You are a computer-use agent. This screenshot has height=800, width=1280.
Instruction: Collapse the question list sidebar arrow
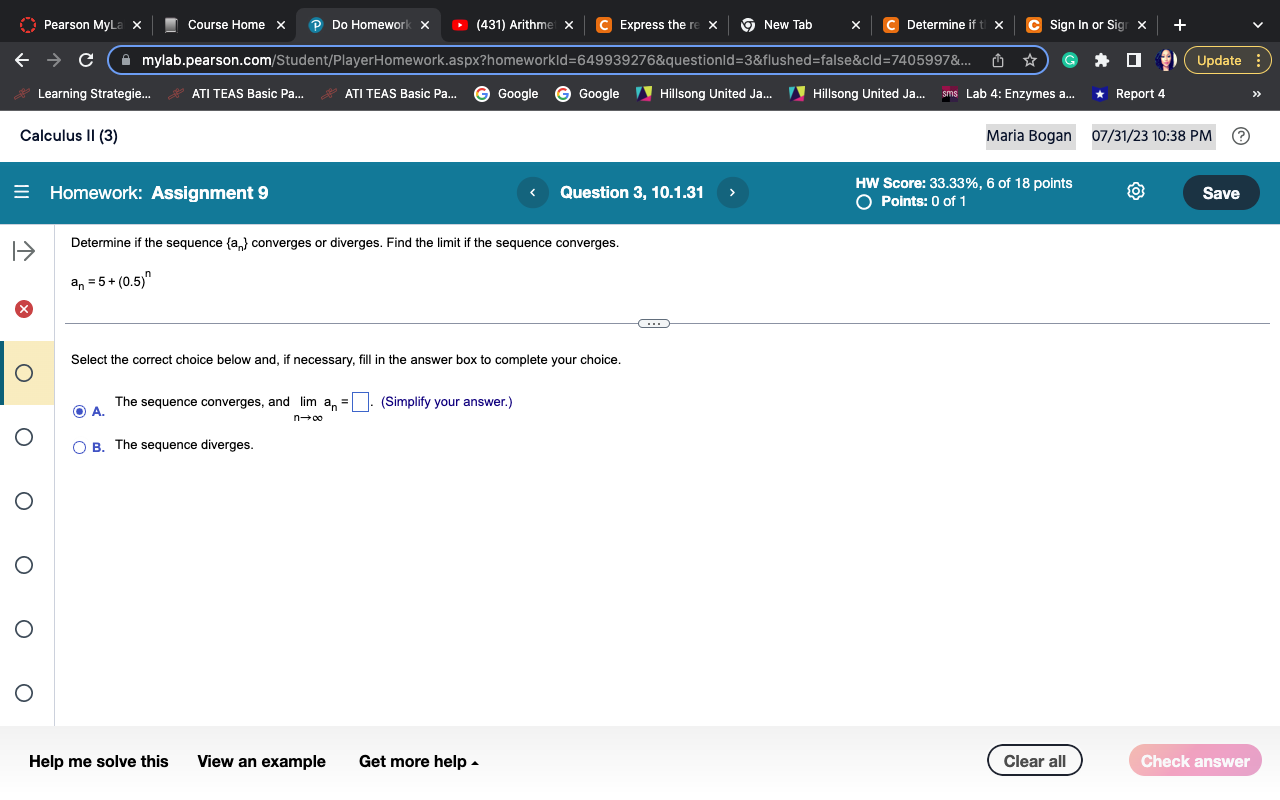24,250
